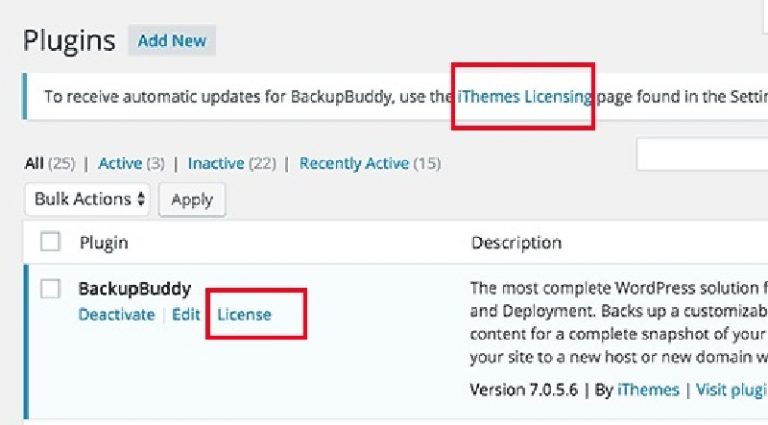
Task: Click the Add New plugin button
Action: point(172,41)
